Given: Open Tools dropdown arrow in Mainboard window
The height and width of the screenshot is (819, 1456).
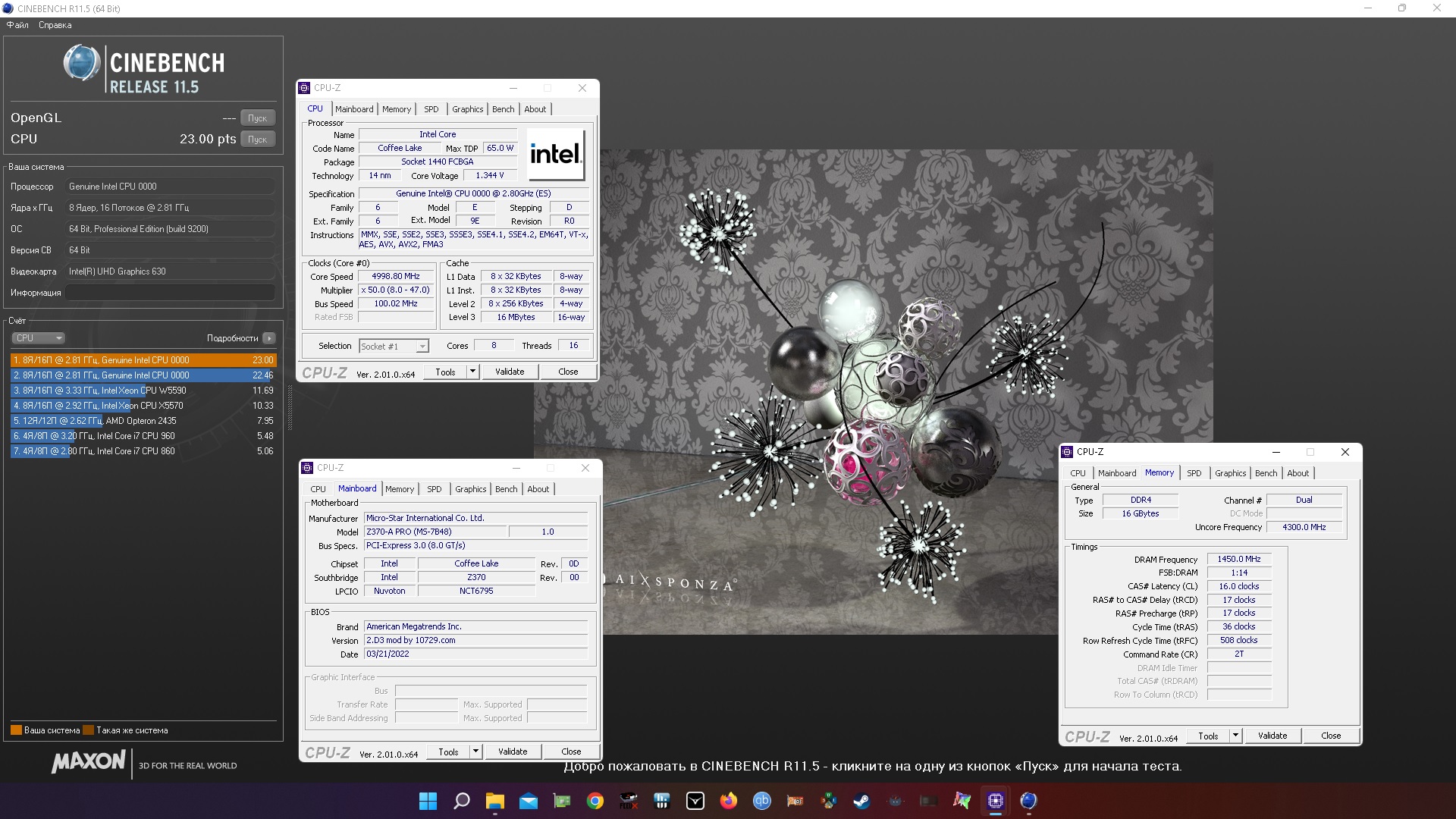Looking at the screenshot, I should (475, 752).
